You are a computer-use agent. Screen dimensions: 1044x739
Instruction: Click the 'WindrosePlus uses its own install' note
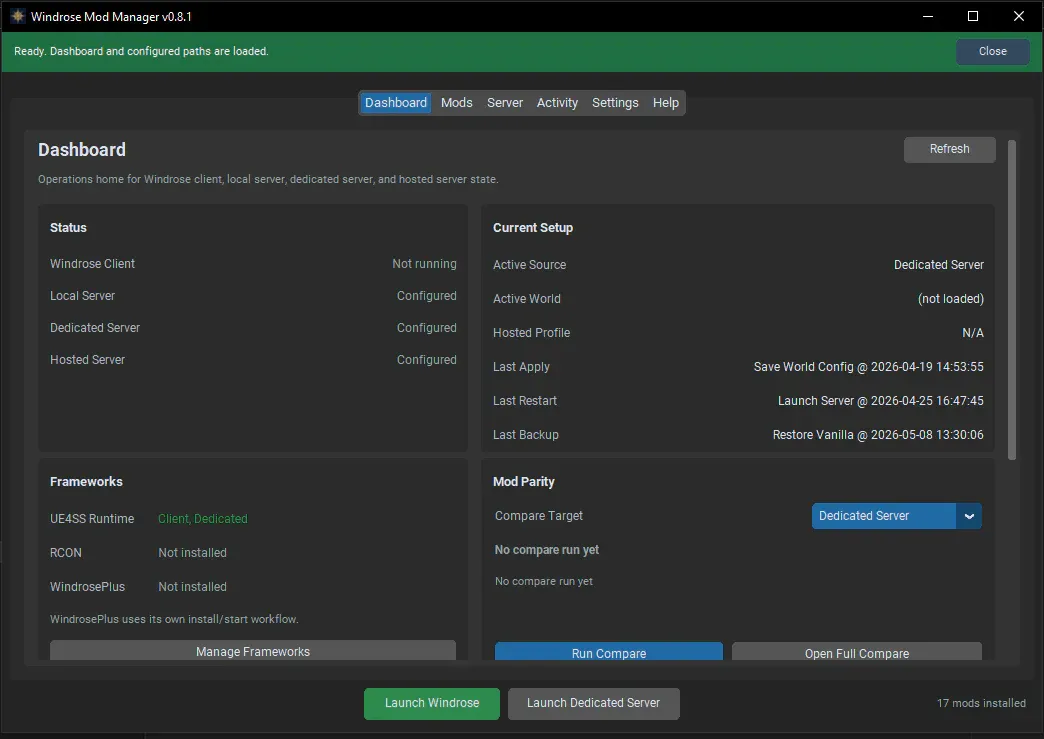(174, 619)
